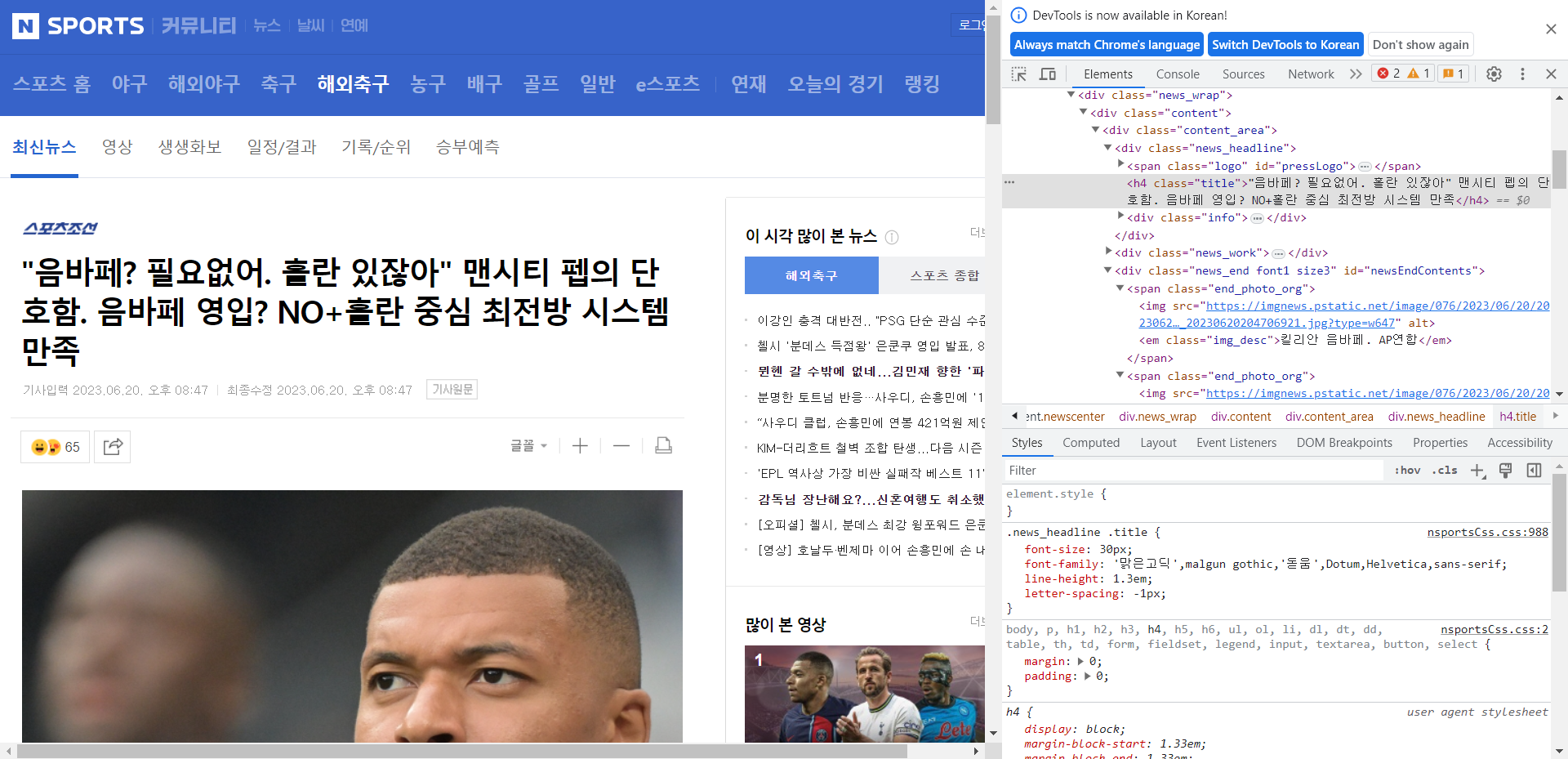1568x759 pixels.
Task: Toggle :hov element state panel
Action: (x=1407, y=470)
